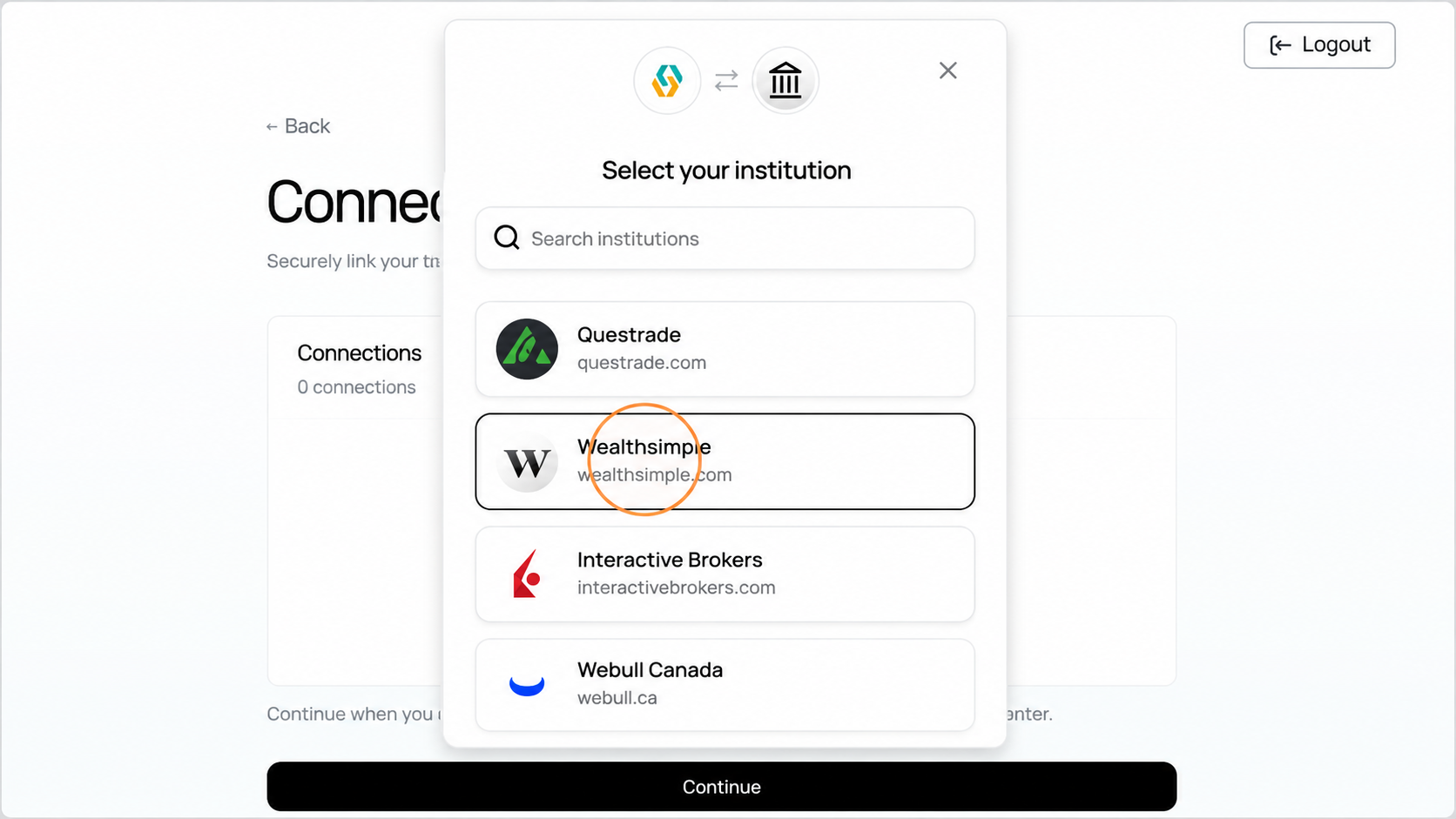Click the Connections heading
This screenshot has width=1456, height=819.
tap(360, 352)
